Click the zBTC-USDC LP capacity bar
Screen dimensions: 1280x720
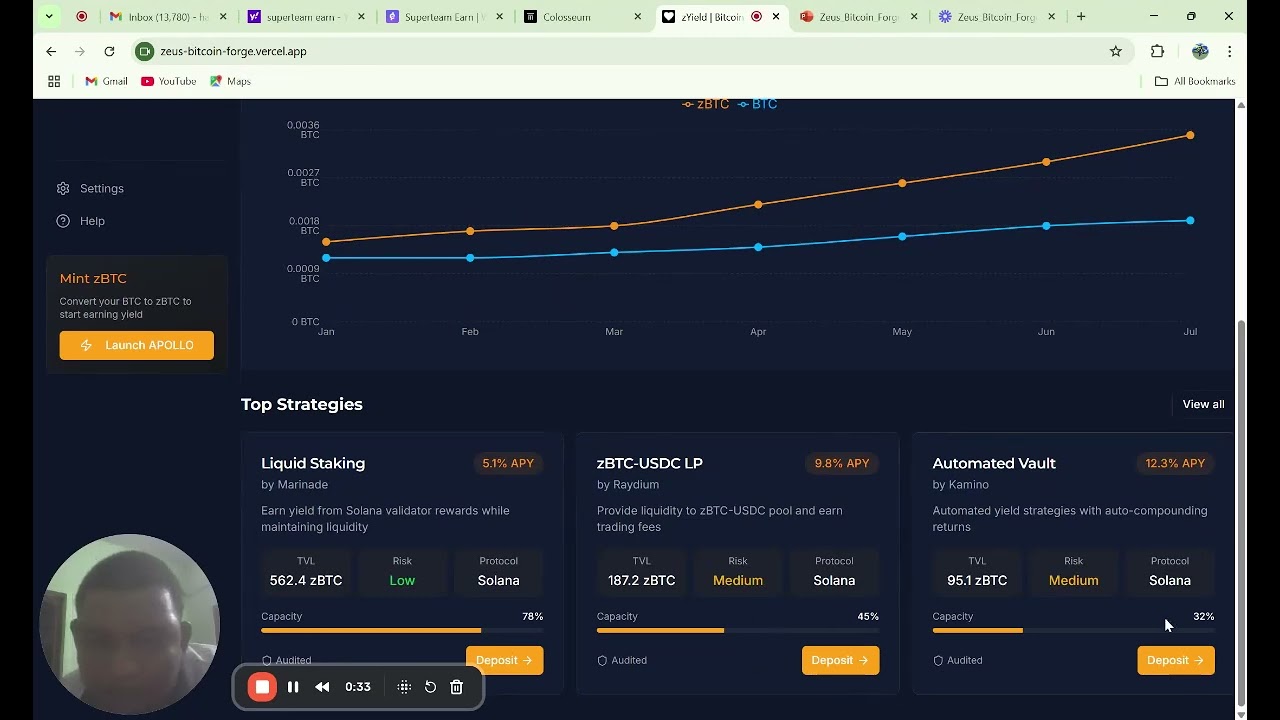point(738,630)
